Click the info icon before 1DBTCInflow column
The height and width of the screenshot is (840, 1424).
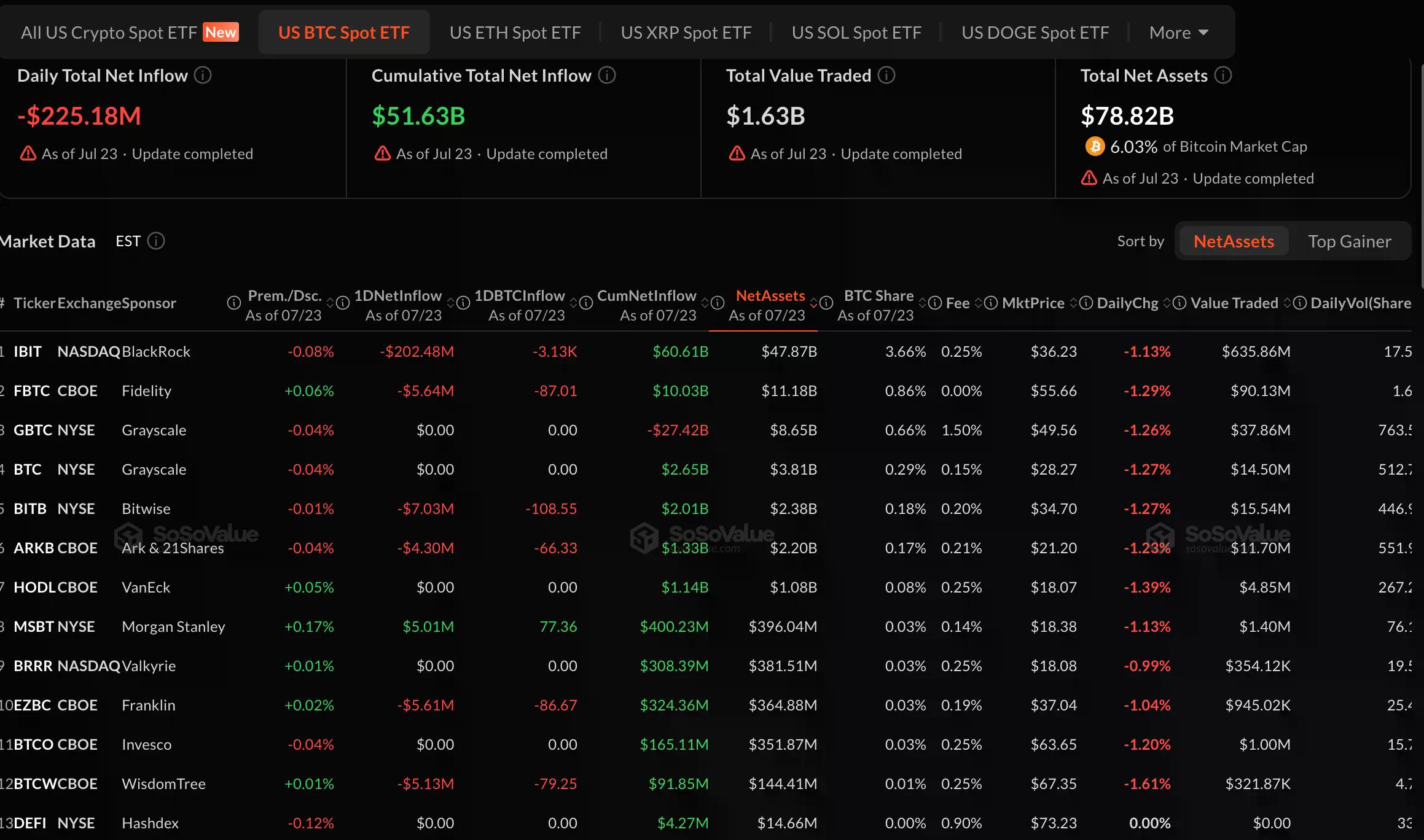point(463,303)
